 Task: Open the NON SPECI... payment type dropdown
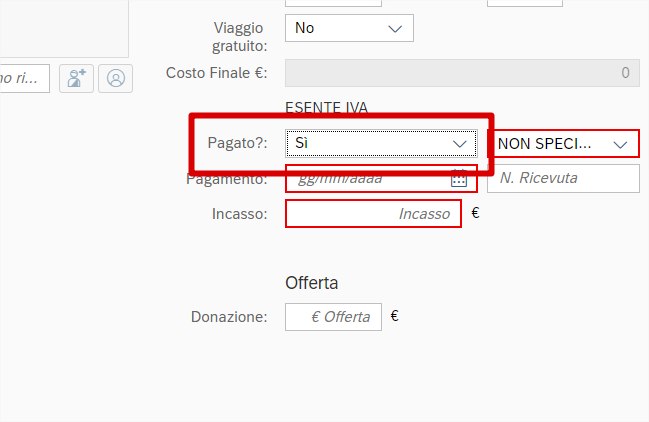(x=563, y=143)
